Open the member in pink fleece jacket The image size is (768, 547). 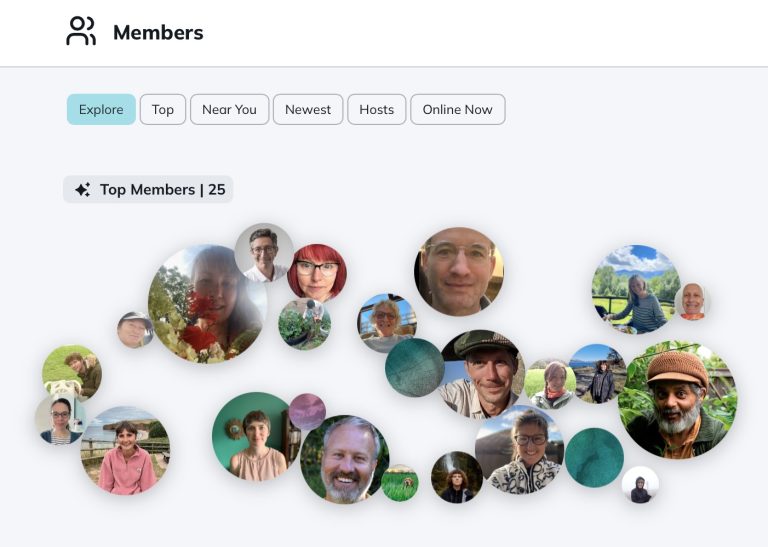pos(125,450)
